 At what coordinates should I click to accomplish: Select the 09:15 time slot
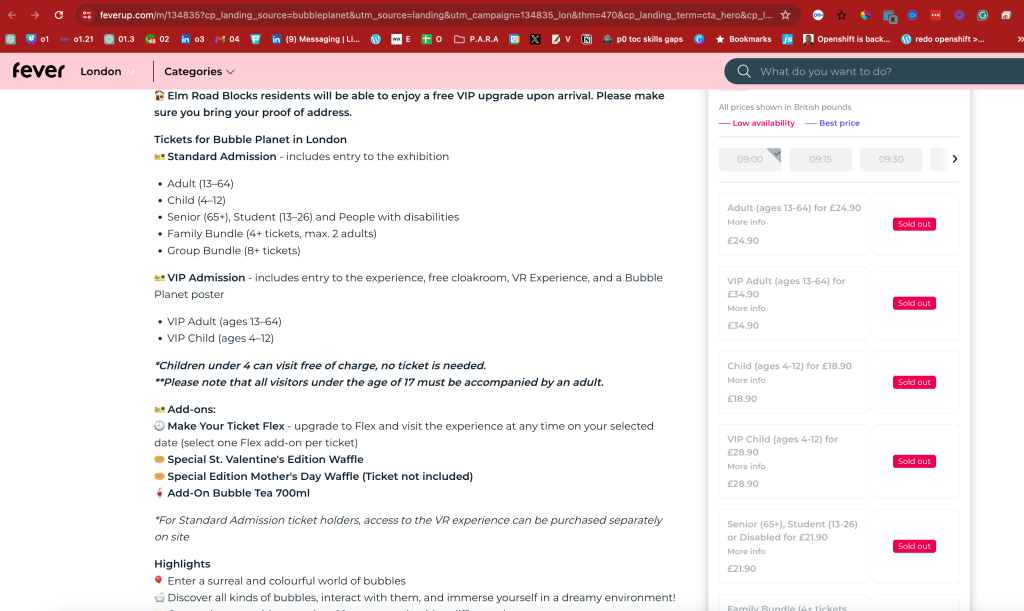(820, 159)
